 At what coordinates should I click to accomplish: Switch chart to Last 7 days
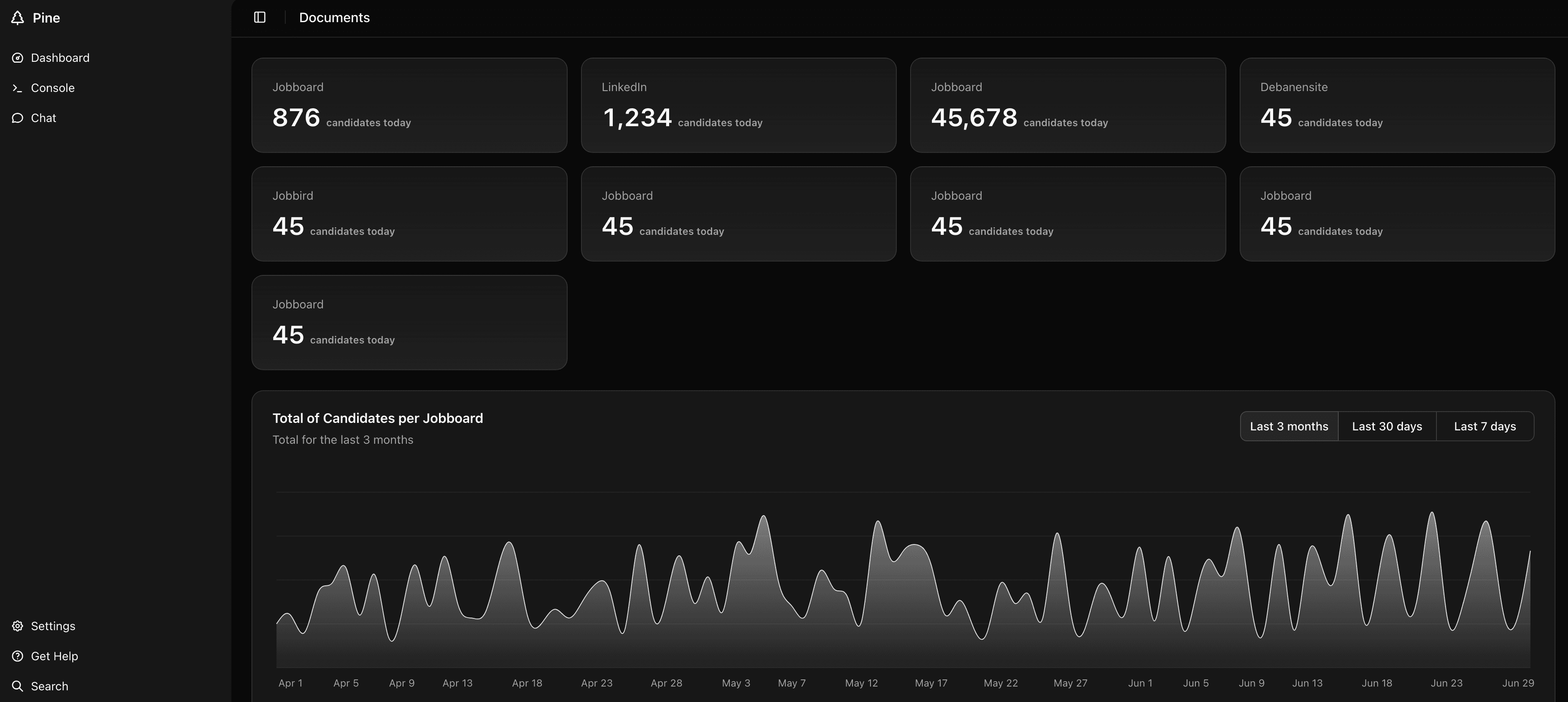(x=1484, y=426)
